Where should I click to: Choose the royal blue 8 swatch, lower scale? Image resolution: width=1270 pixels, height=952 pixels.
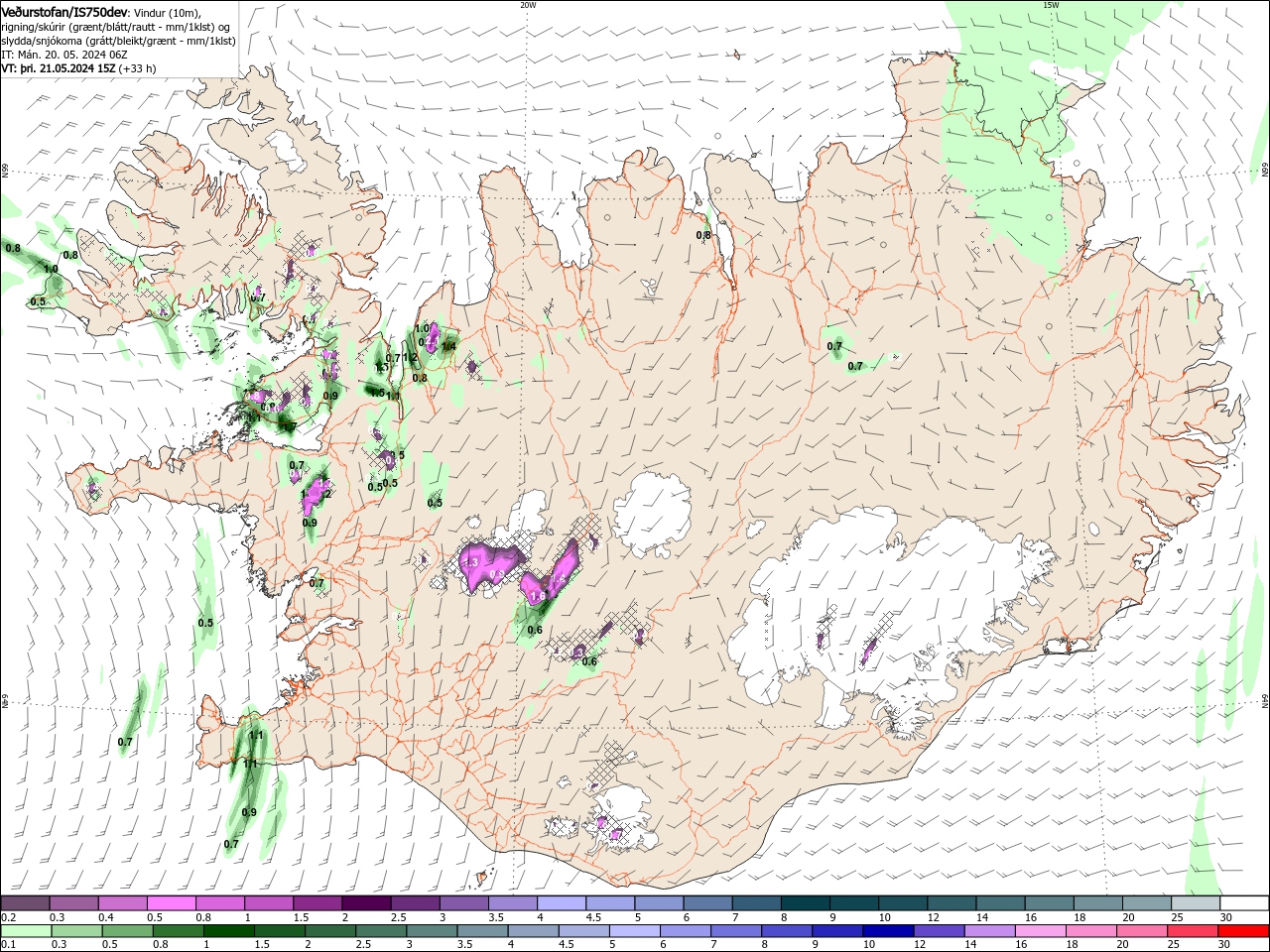786,931
